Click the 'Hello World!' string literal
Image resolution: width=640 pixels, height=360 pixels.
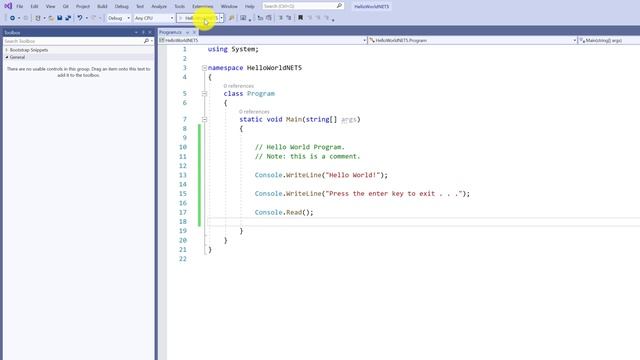point(353,175)
